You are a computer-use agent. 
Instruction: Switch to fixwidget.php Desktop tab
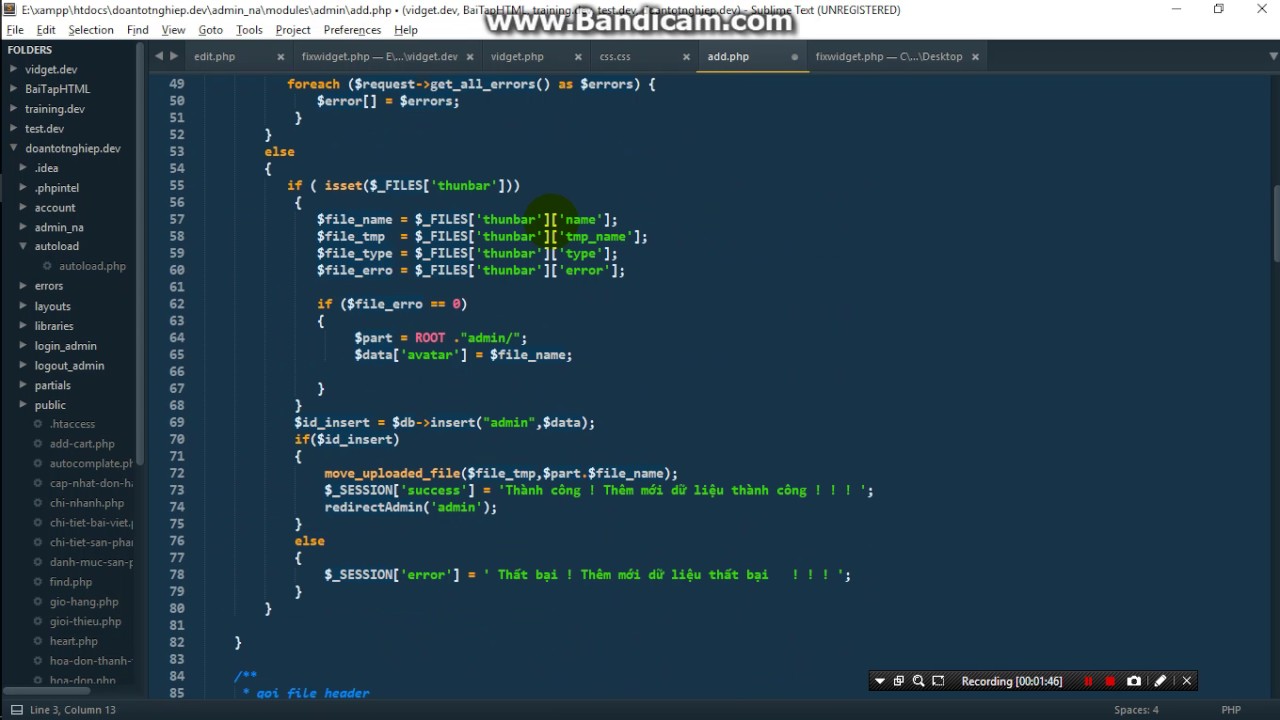(x=889, y=57)
